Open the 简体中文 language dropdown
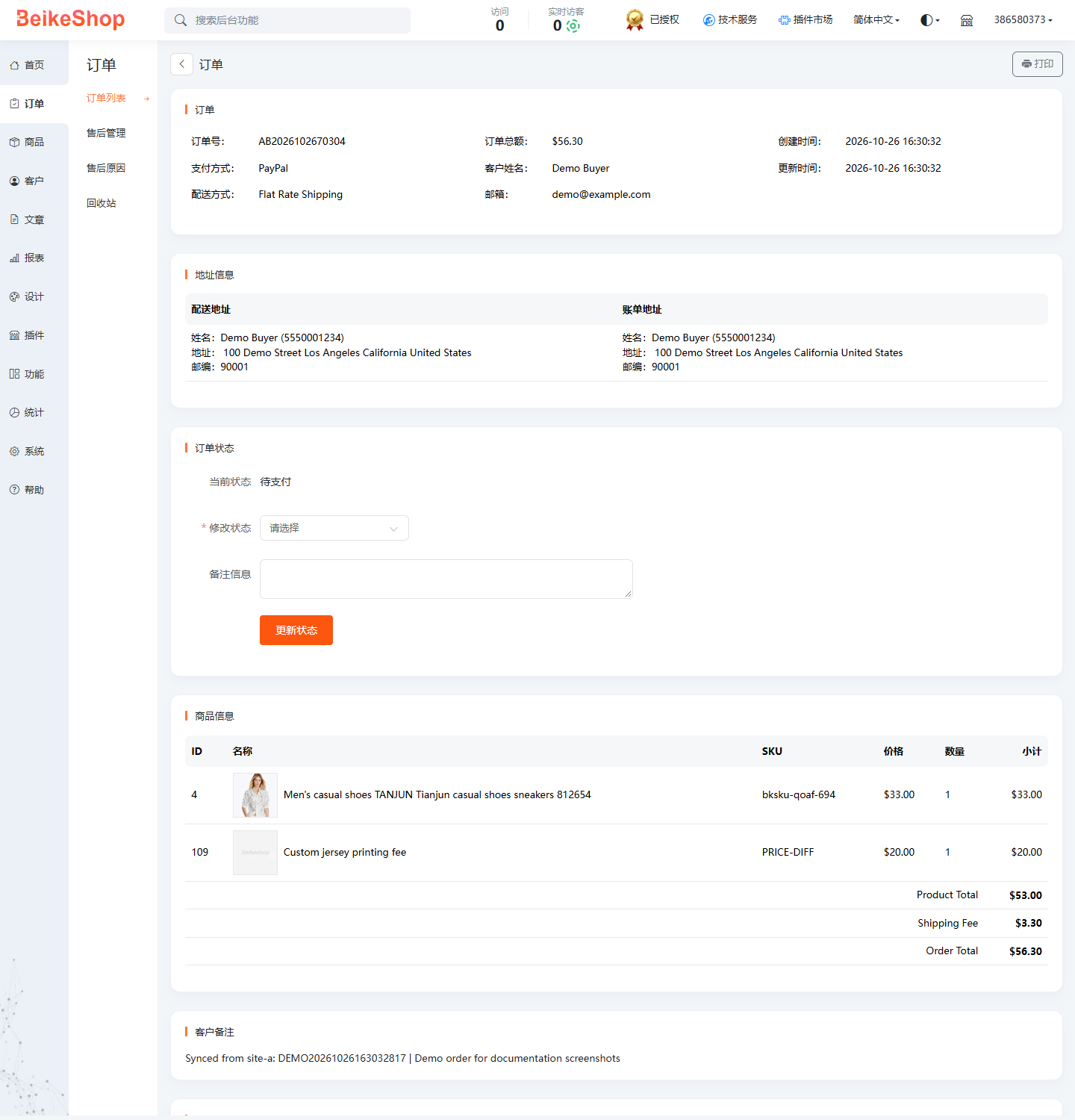This screenshot has width=1075, height=1120. click(x=876, y=20)
